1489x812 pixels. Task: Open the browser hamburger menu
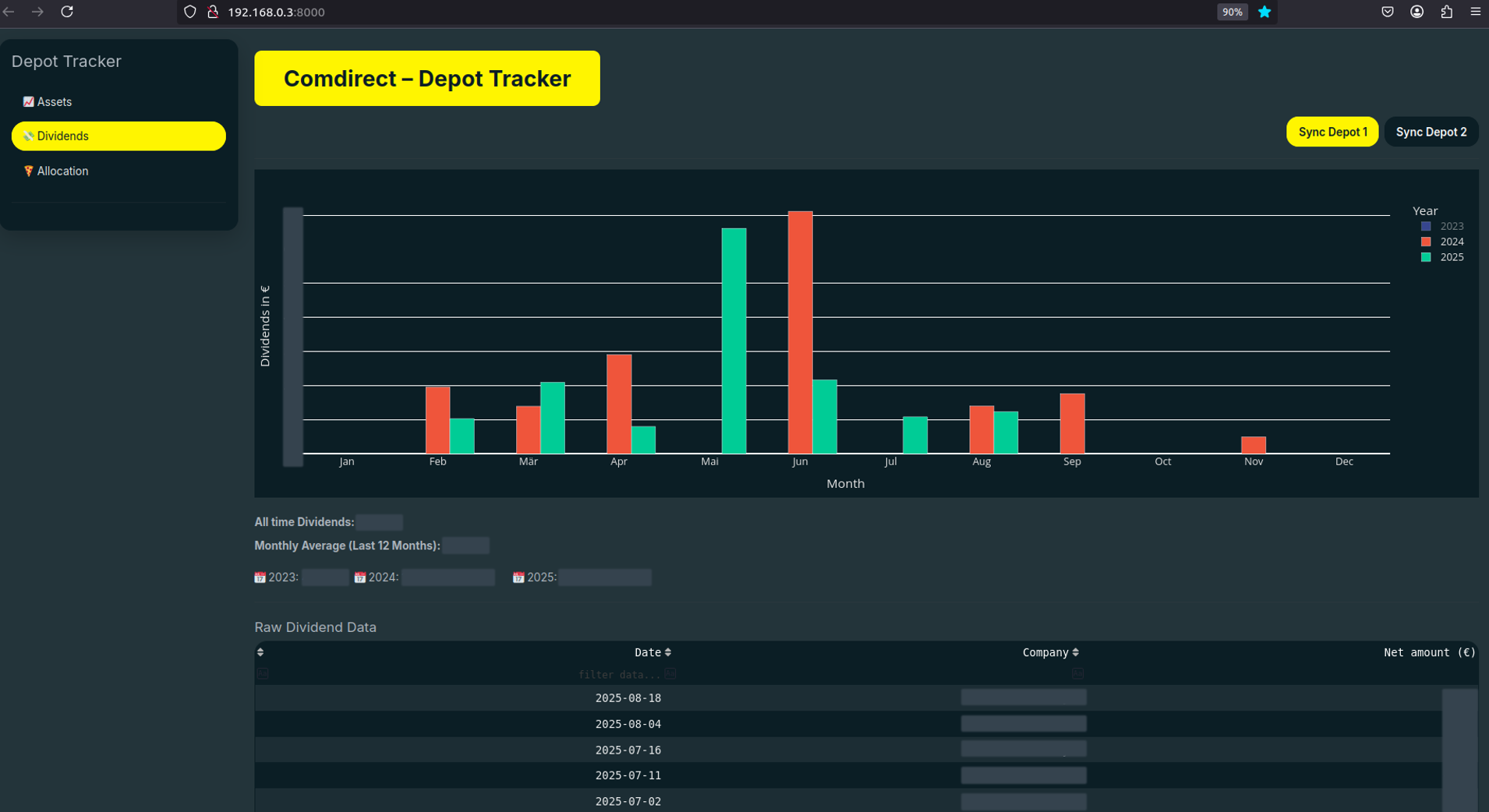click(1476, 12)
